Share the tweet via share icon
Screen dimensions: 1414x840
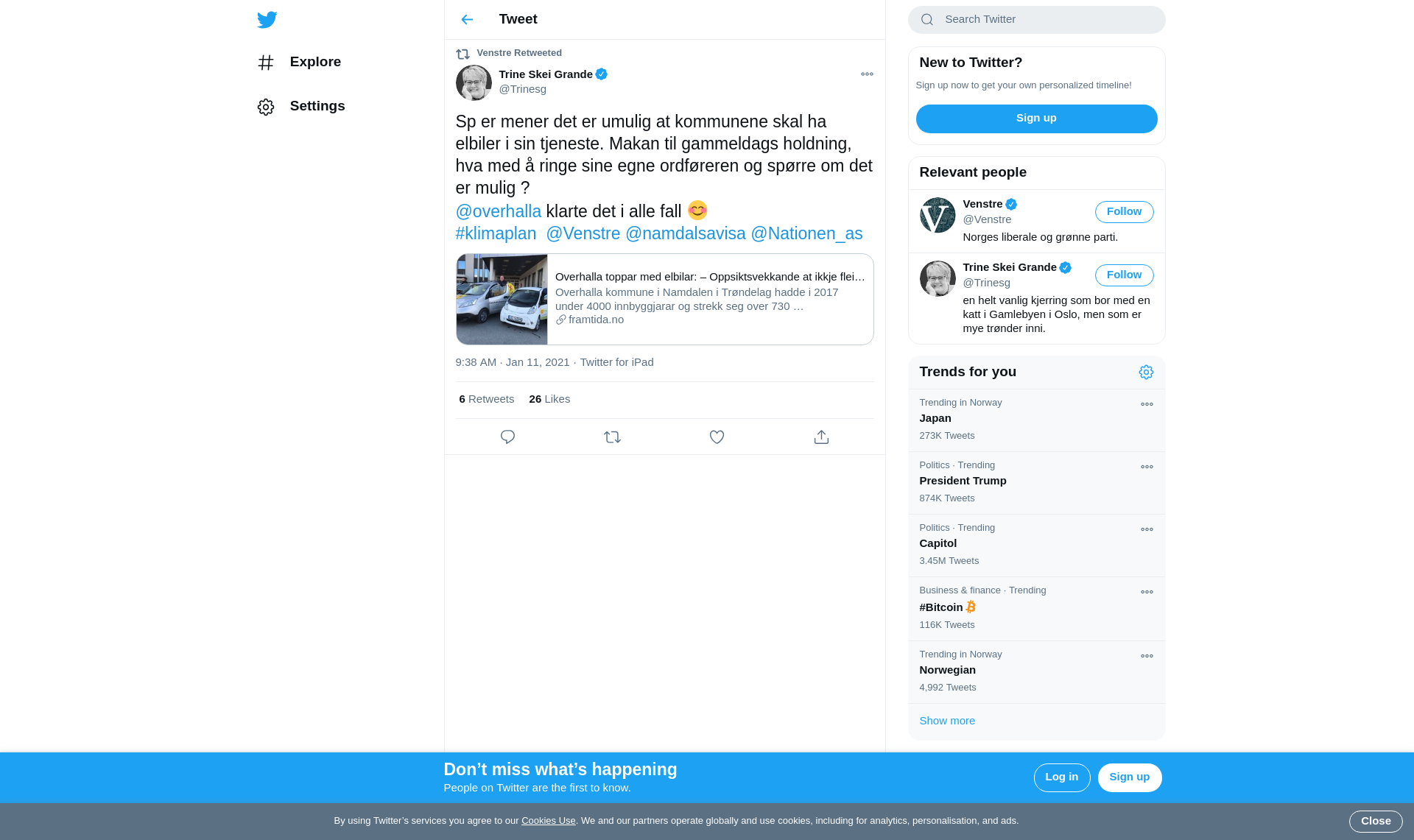click(x=821, y=437)
